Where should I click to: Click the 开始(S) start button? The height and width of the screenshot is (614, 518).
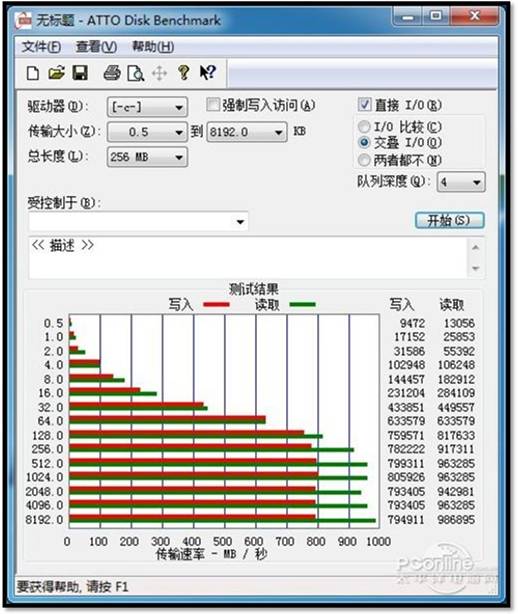(449, 220)
